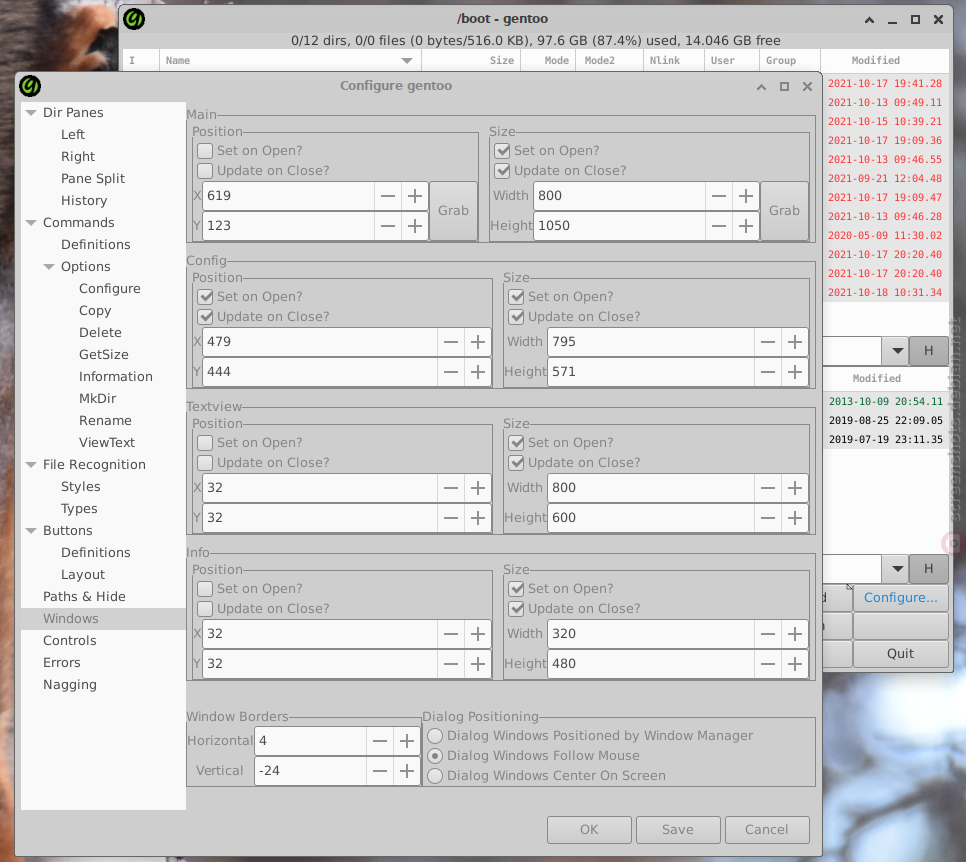Image resolution: width=966 pixels, height=862 pixels.
Task: Increase Config size Width with plus
Action: 795,342
